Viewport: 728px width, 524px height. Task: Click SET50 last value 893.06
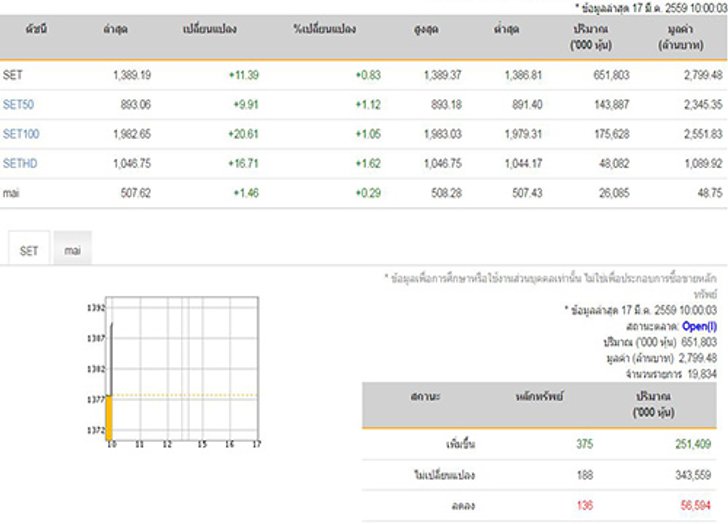[x=136, y=104]
